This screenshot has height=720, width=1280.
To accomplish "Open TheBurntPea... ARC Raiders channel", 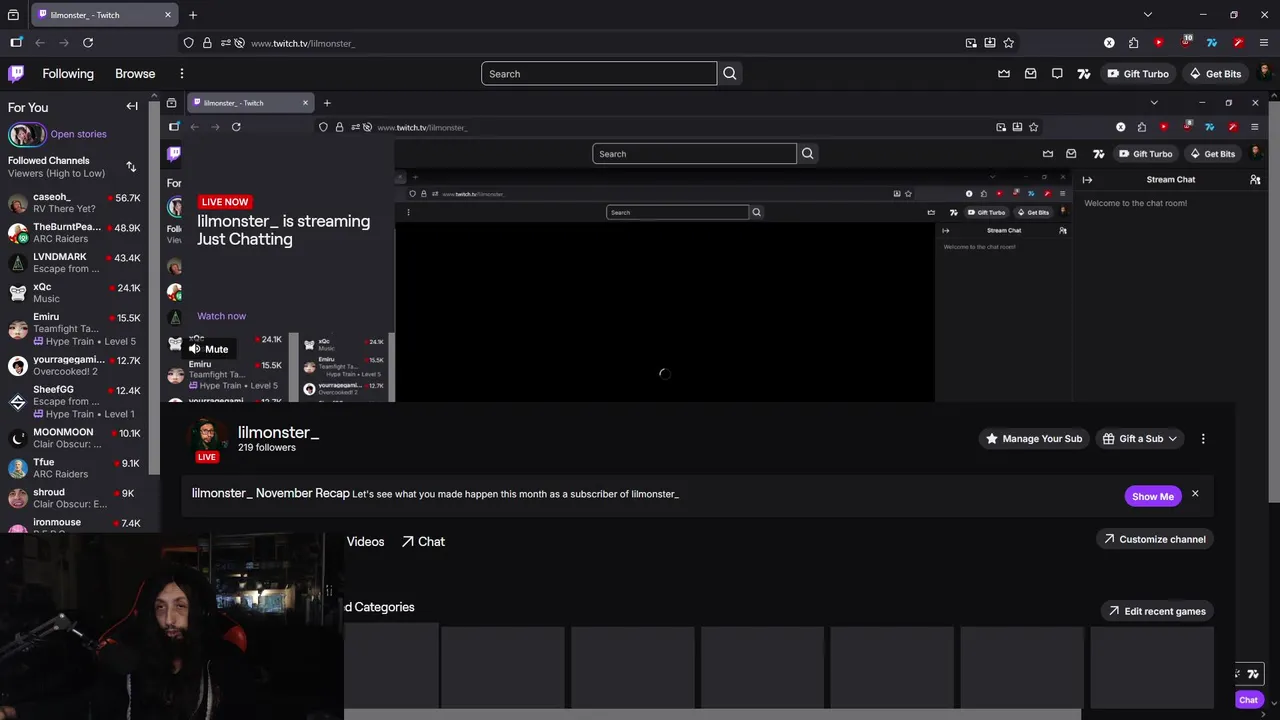I will 75,233.
